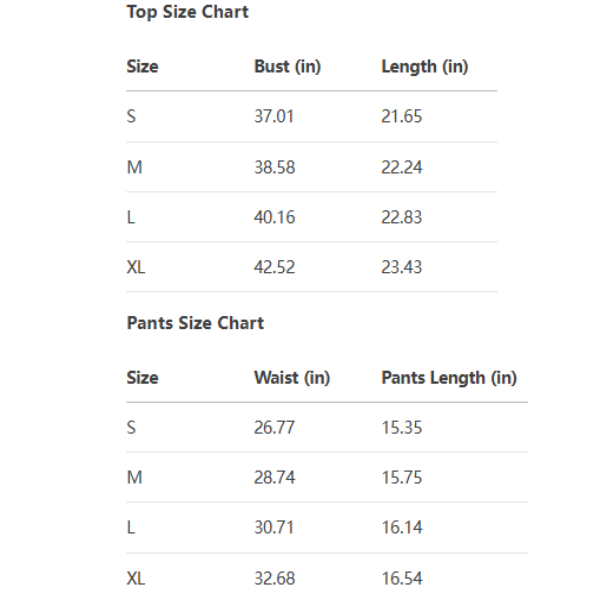Select the 21.65 top length value
Screen dimensions: 600x600
point(401,116)
